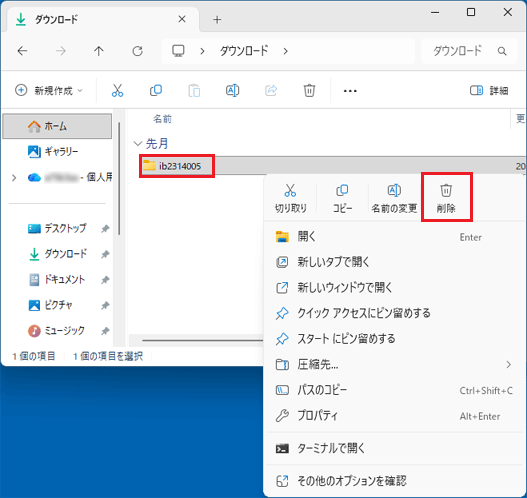The width and height of the screenshot is (527, 498).
Task: Click the Copy icon in the toolbar
Action: (156, 90)
